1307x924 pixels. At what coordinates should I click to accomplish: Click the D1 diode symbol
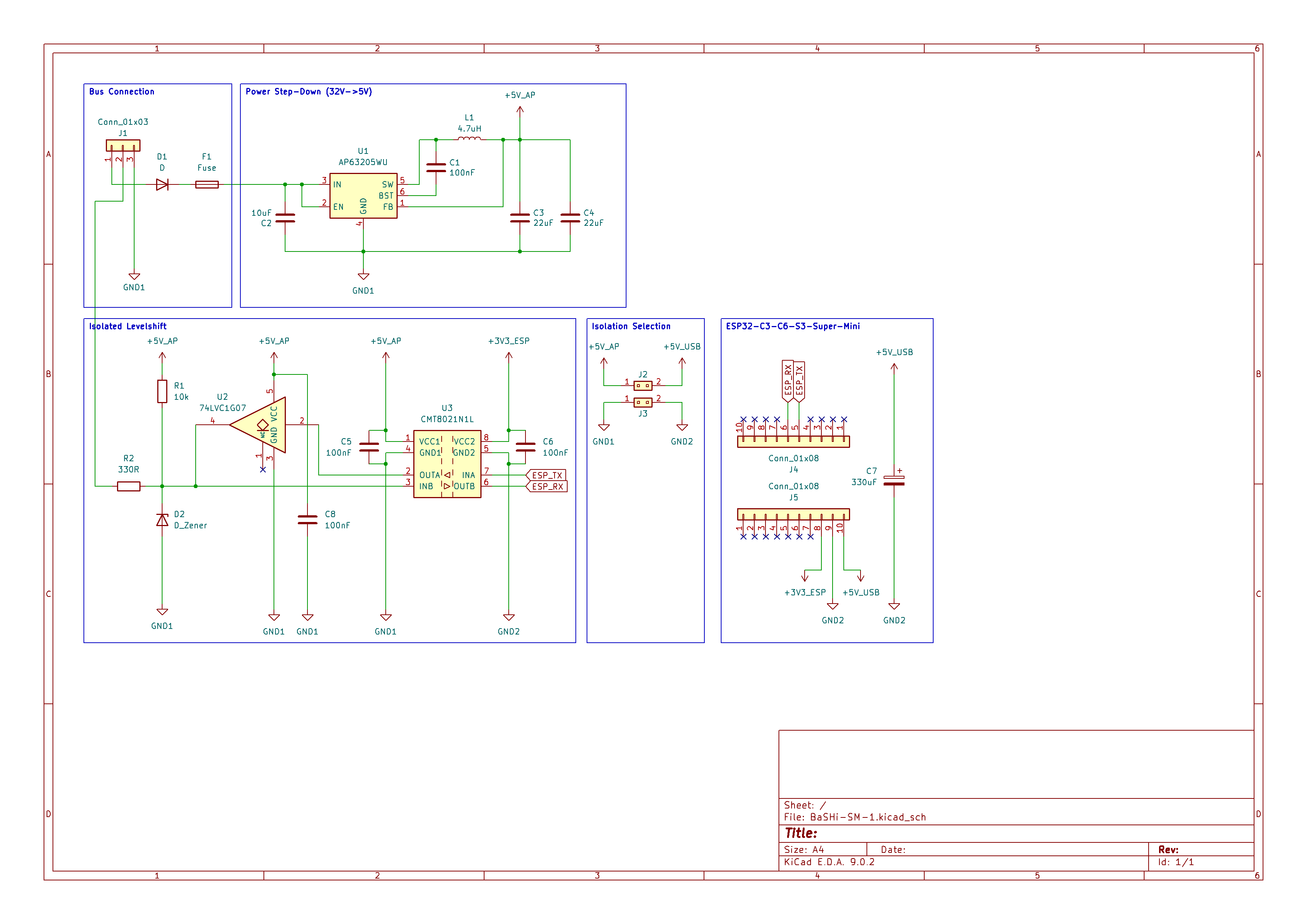pos(162,184)
